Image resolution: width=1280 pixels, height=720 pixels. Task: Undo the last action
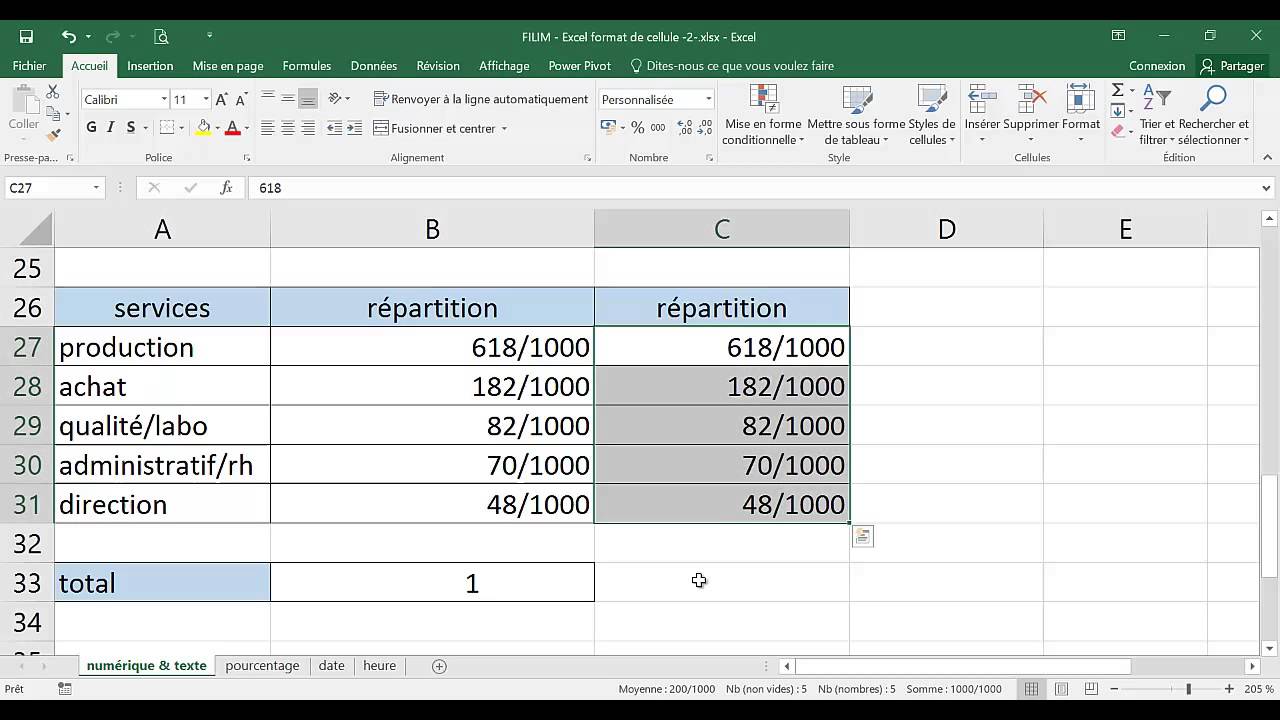(68, 36)
